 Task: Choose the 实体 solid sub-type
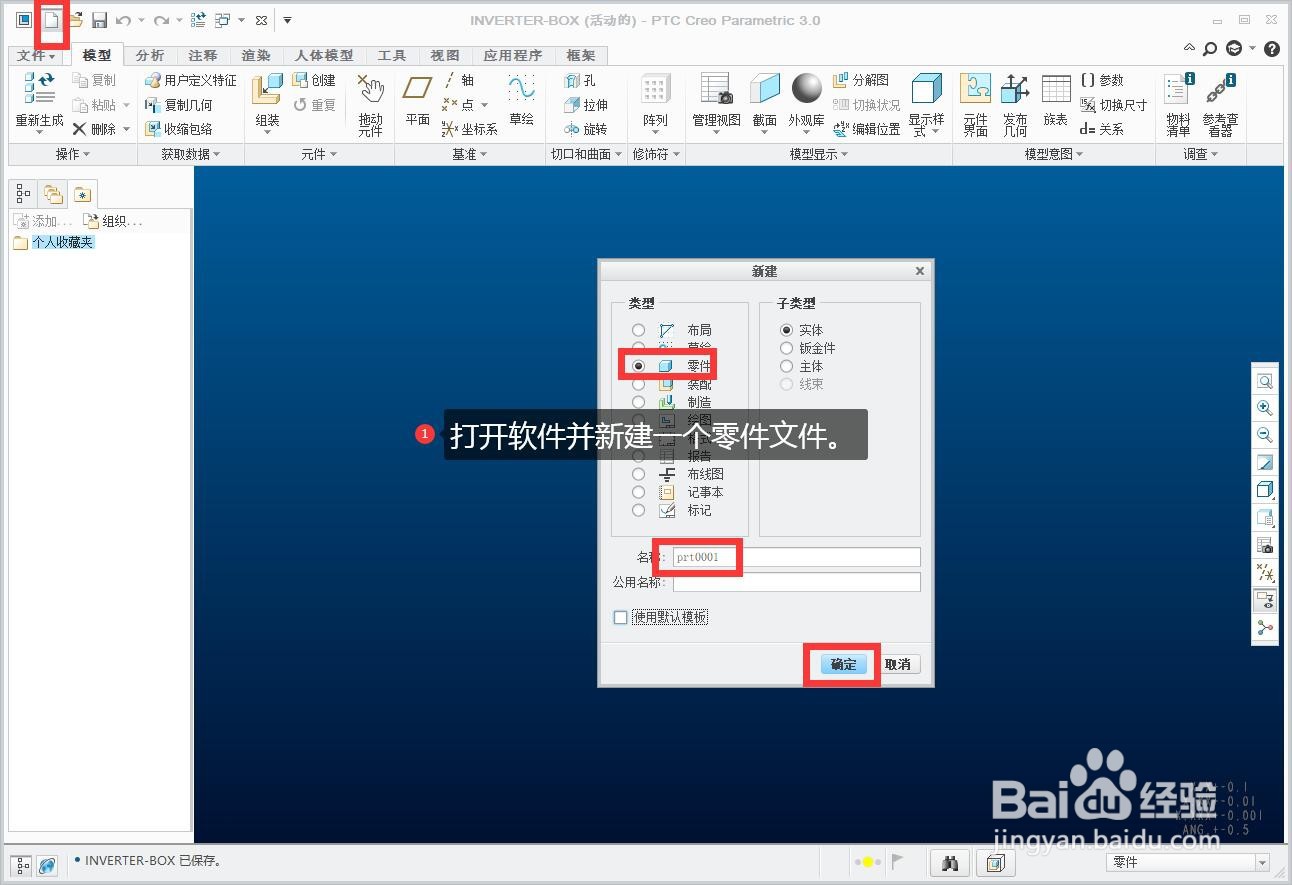[786, 330]
